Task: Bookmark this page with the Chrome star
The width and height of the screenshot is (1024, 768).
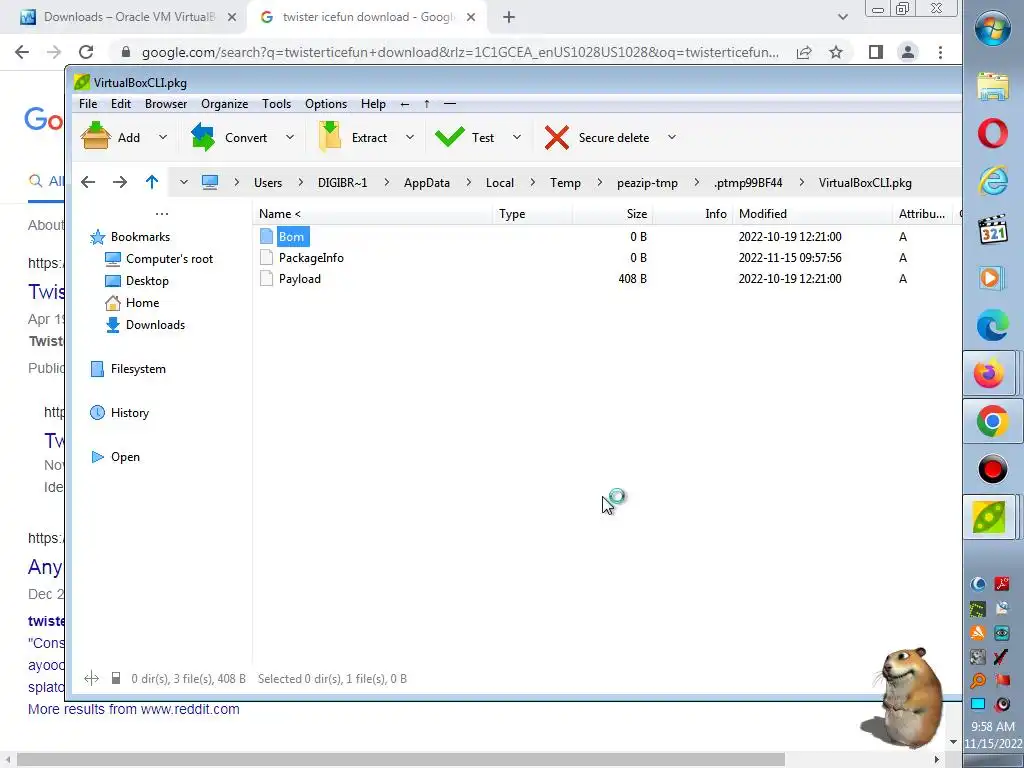Action: tap(836, 52)
